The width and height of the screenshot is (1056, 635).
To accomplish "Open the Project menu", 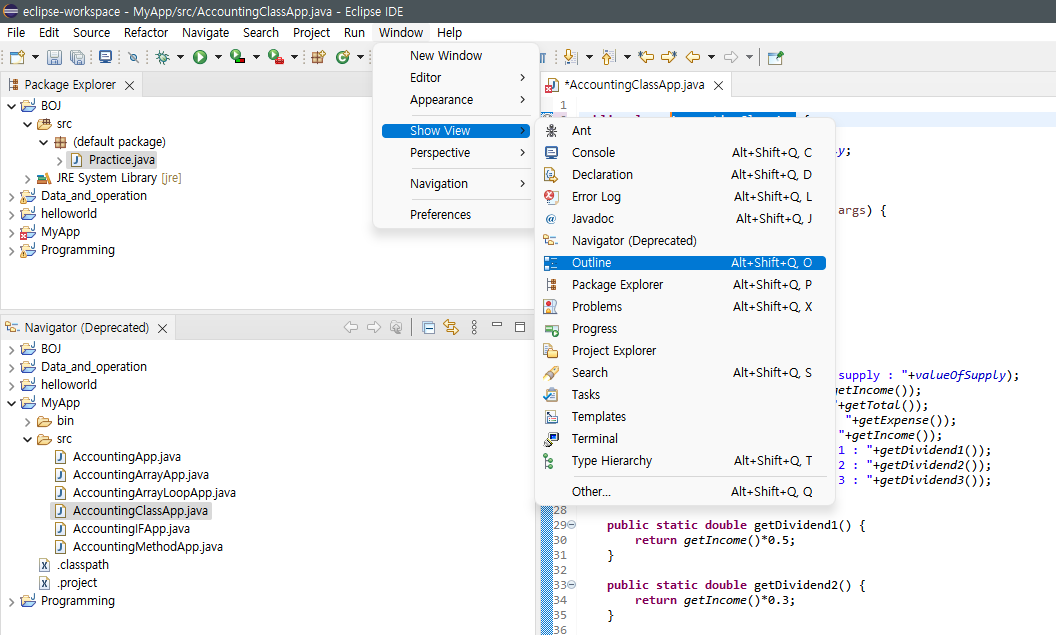I will (311, 32).
